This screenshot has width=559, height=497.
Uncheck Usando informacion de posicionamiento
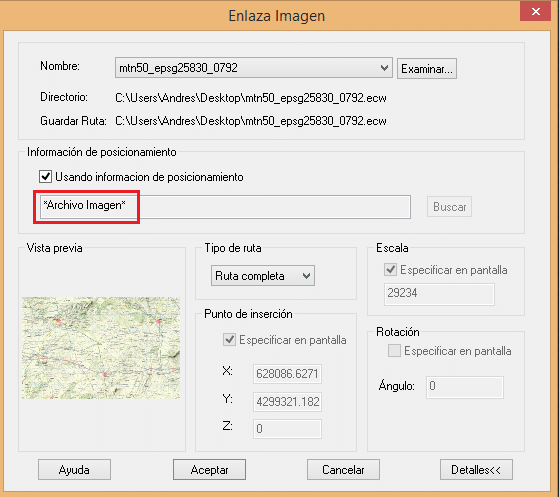[45, 177]
